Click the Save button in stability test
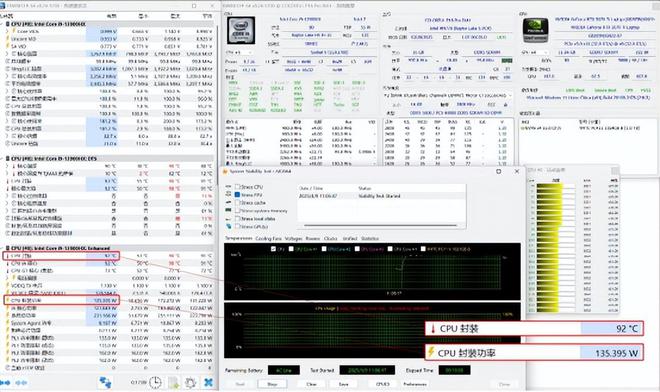 343,384
